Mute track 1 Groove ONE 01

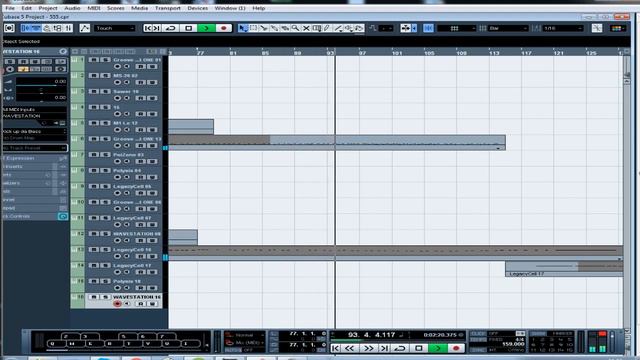click(93, 60)
